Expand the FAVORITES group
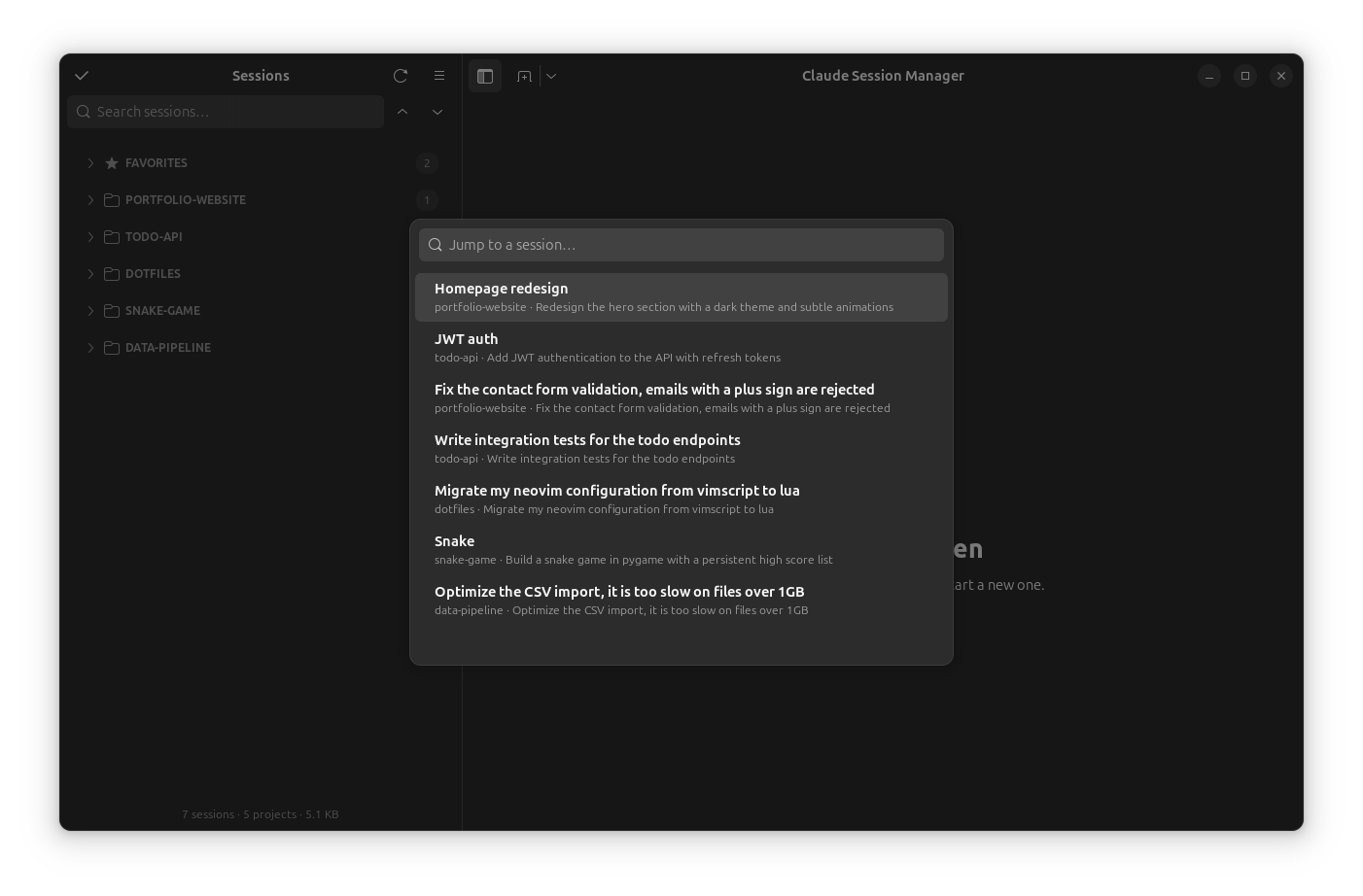 (90, 163)
